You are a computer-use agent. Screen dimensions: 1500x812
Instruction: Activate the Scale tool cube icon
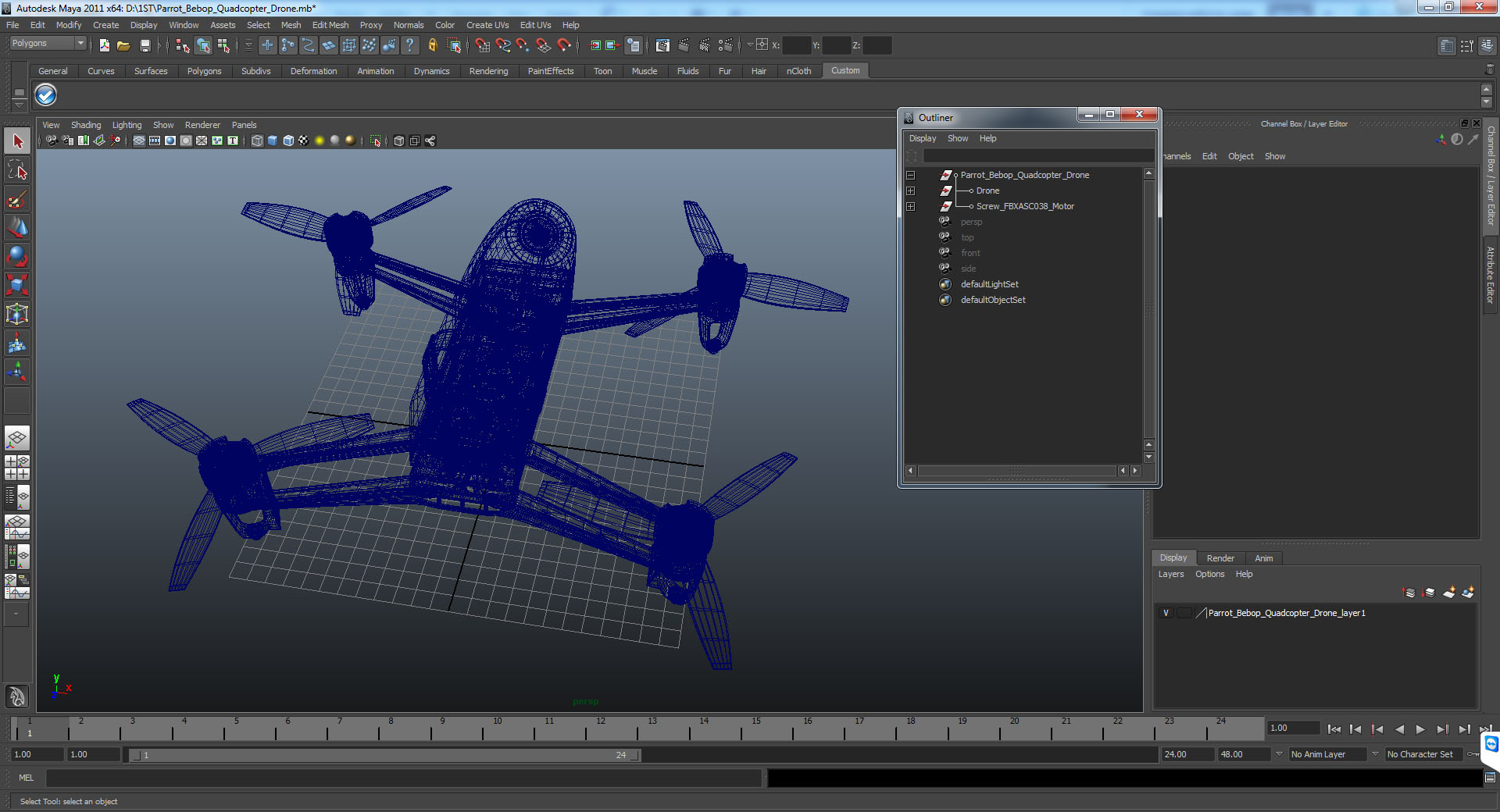[17, 285]
